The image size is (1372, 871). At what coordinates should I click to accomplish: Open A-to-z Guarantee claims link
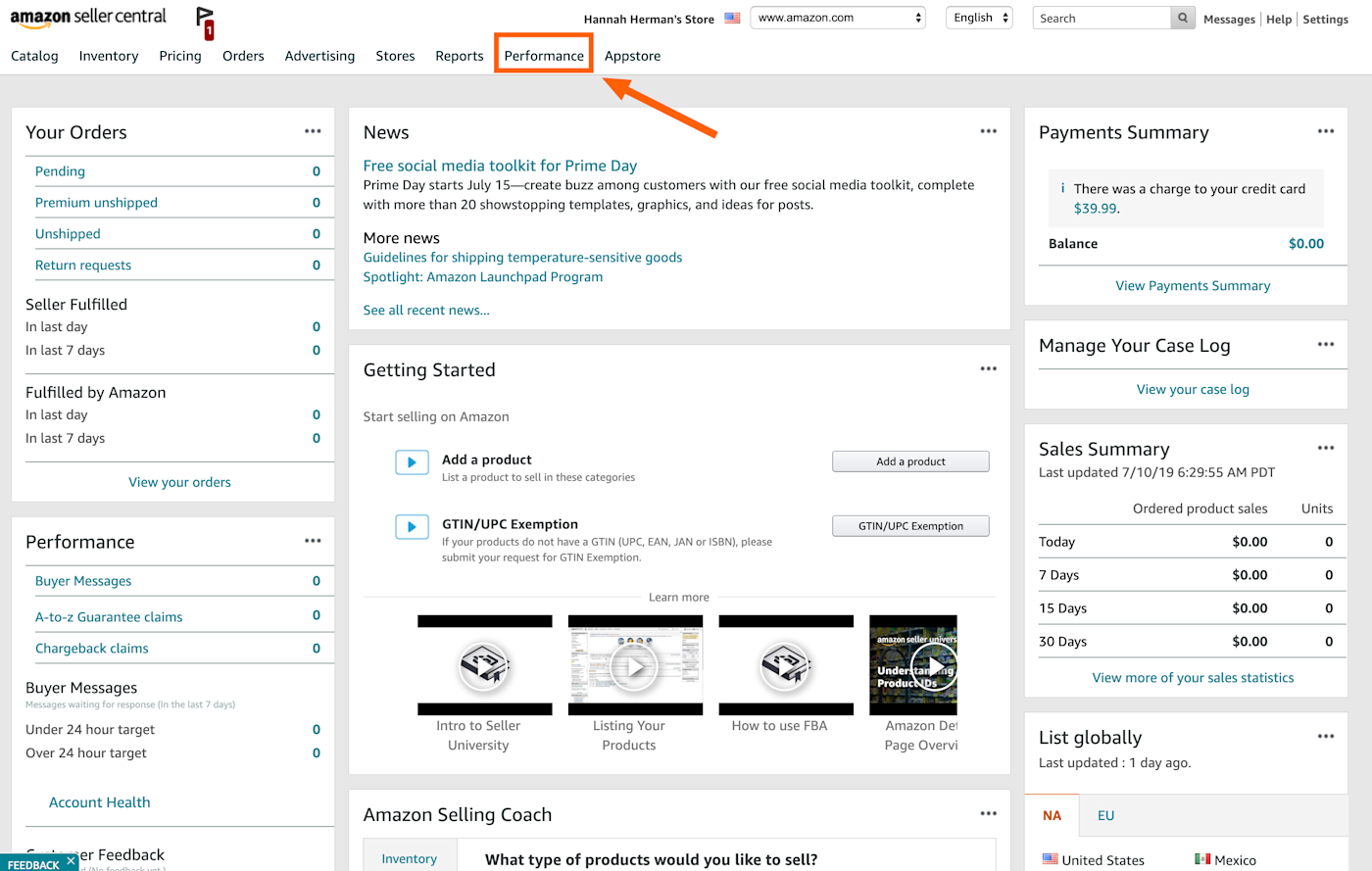(109, 617)
